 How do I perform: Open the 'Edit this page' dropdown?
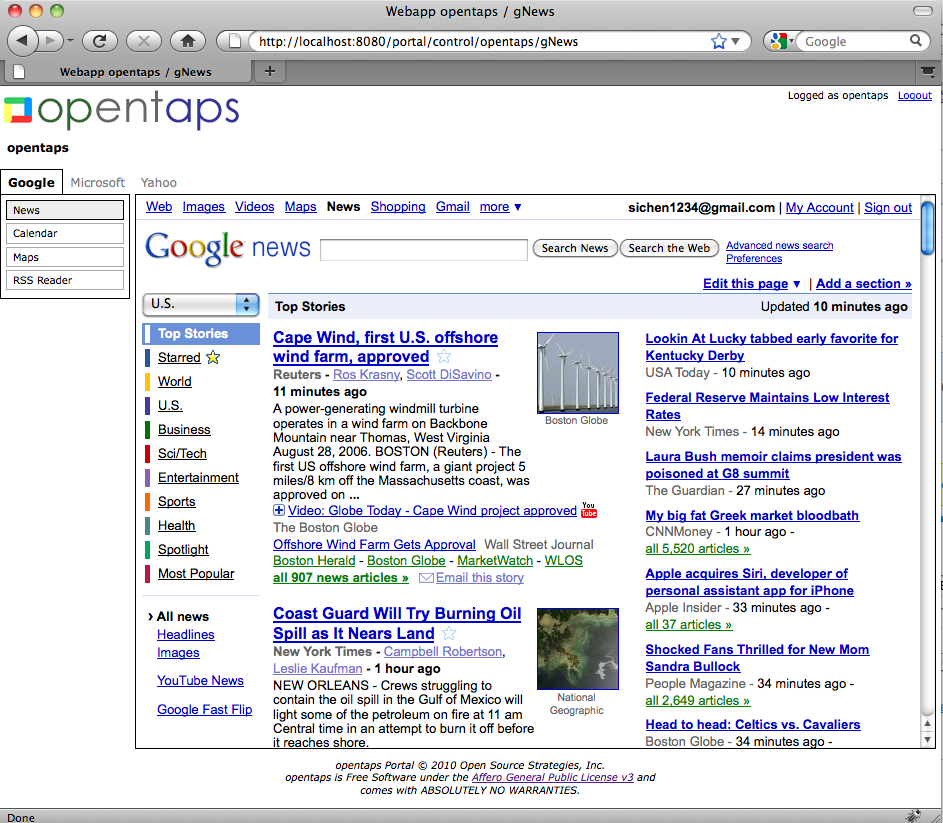(x=752, y=283)
